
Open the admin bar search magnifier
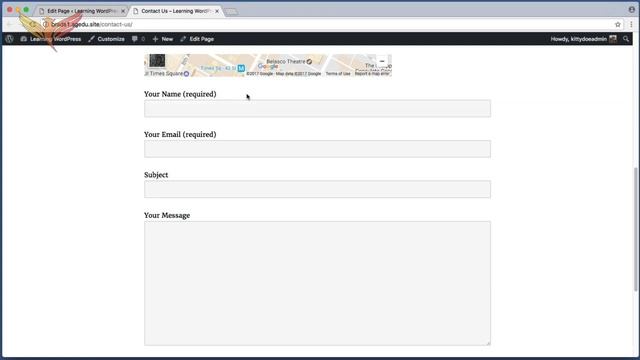[626, 39]
